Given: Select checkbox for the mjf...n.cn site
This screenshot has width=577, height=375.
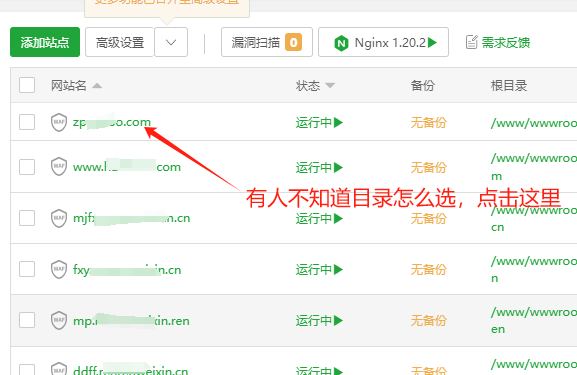Looking at the screenshot, I should (27, 218).
